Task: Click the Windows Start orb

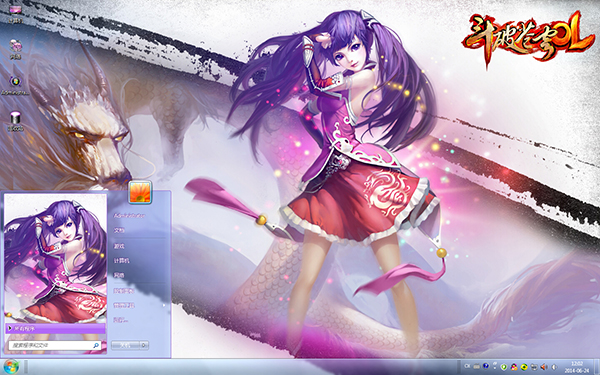Action: (11, 367)
